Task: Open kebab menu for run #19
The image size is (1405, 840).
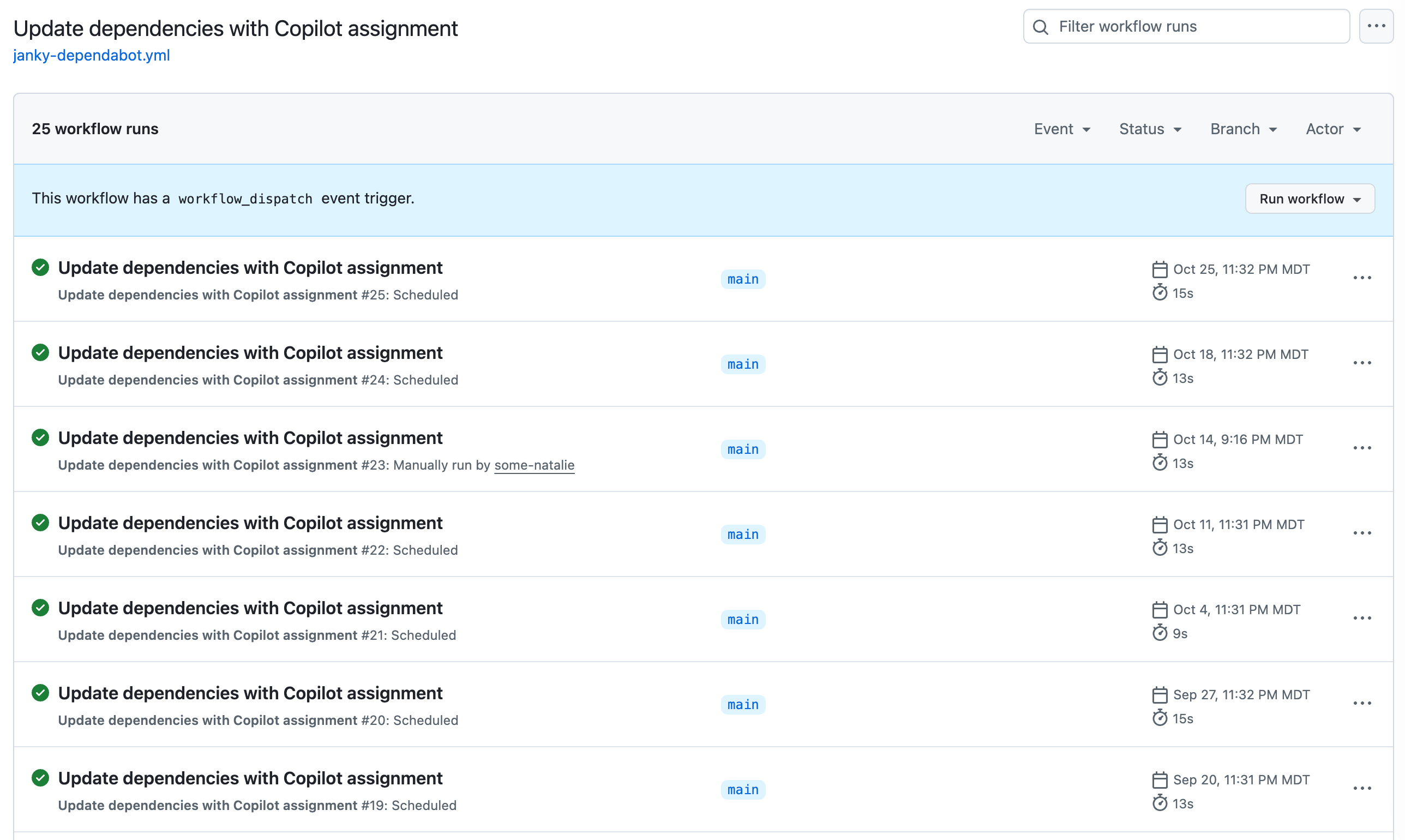Action: click(1361, 789)
